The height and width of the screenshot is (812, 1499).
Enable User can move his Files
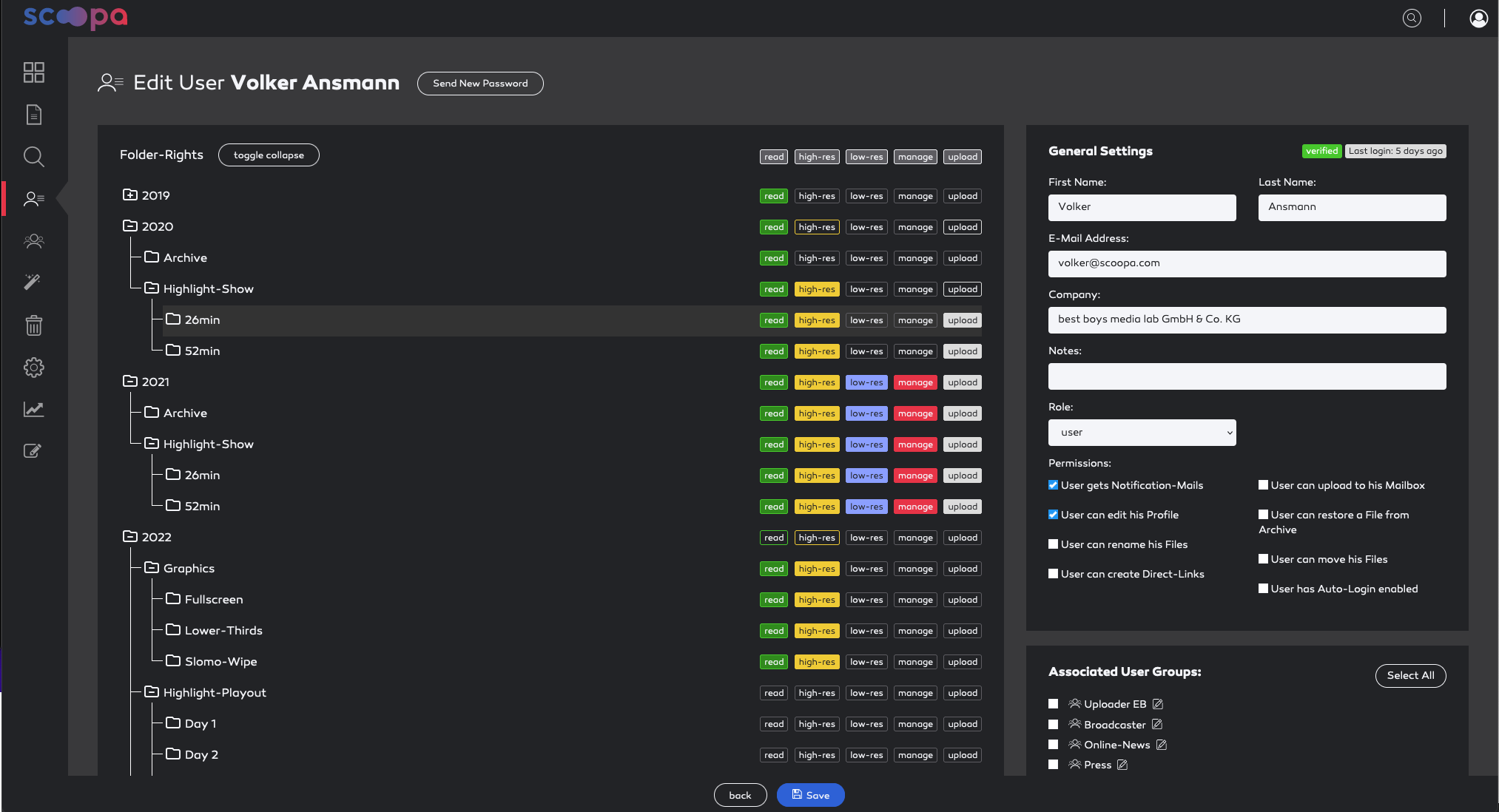pyautogui.click(x=1263, y=559)
